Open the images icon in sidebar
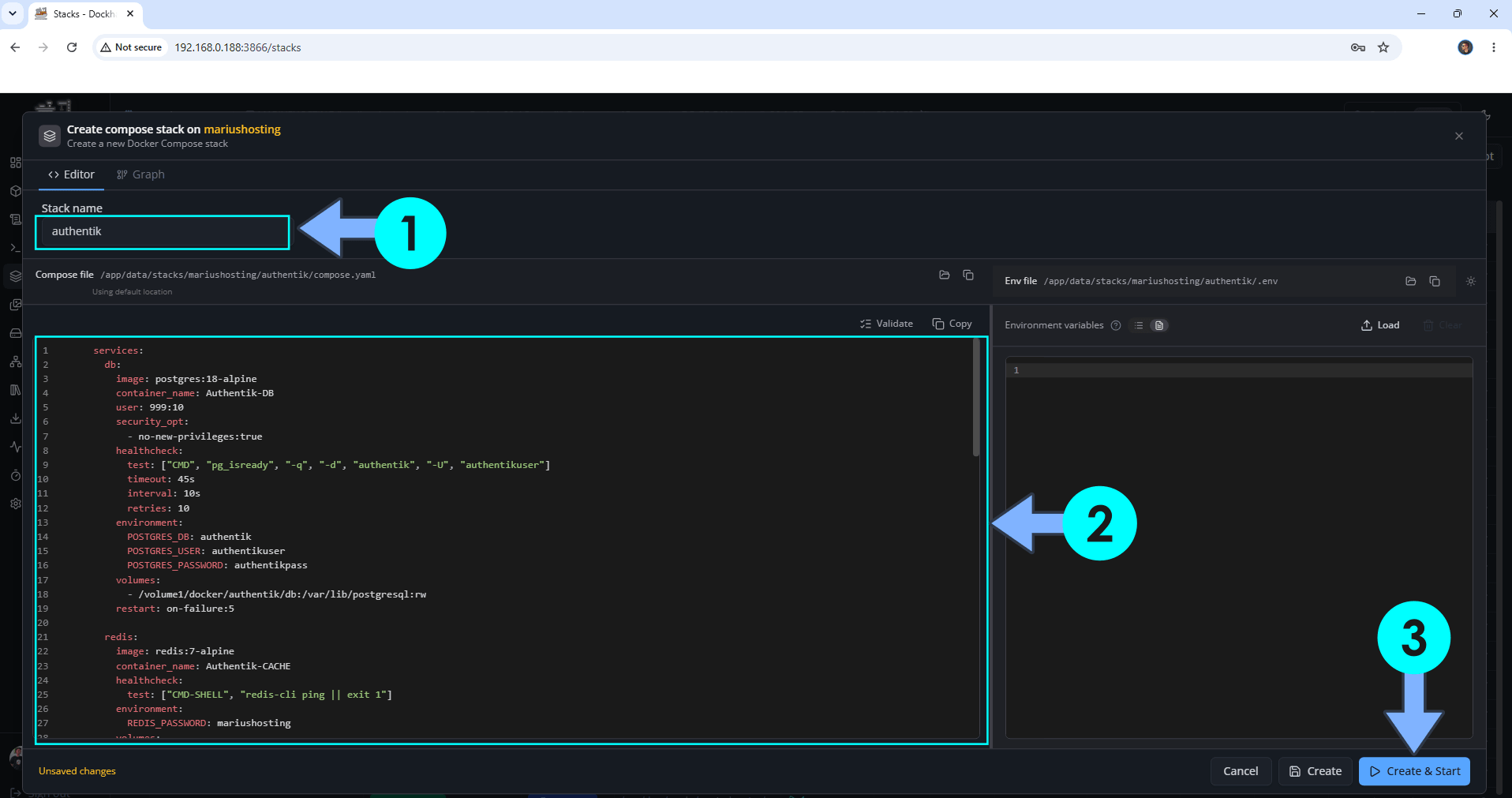The height and width of the screenshot is (798, 1512). tap(15, 305)
